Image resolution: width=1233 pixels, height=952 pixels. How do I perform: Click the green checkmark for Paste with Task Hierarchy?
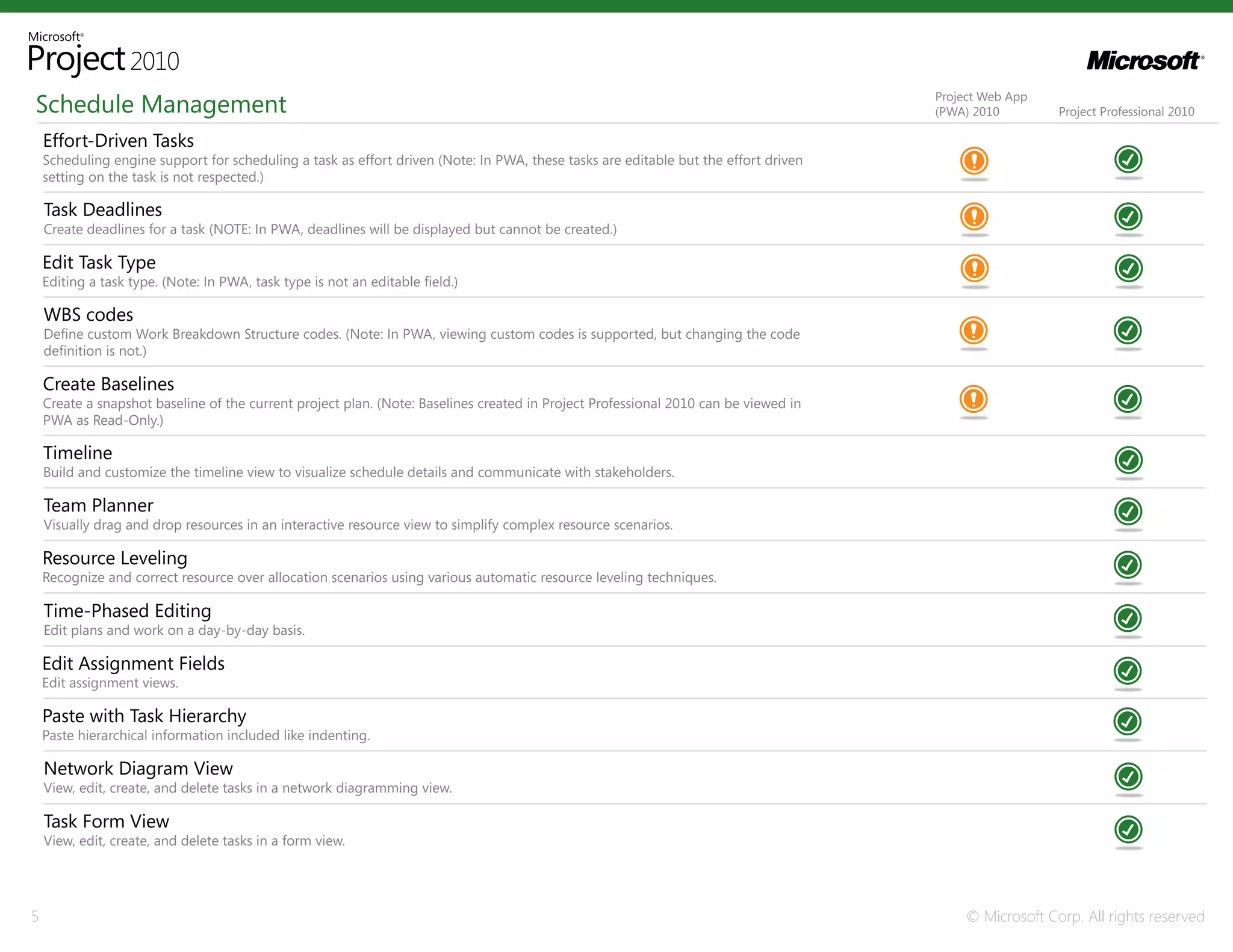[x=1128, y=722]
